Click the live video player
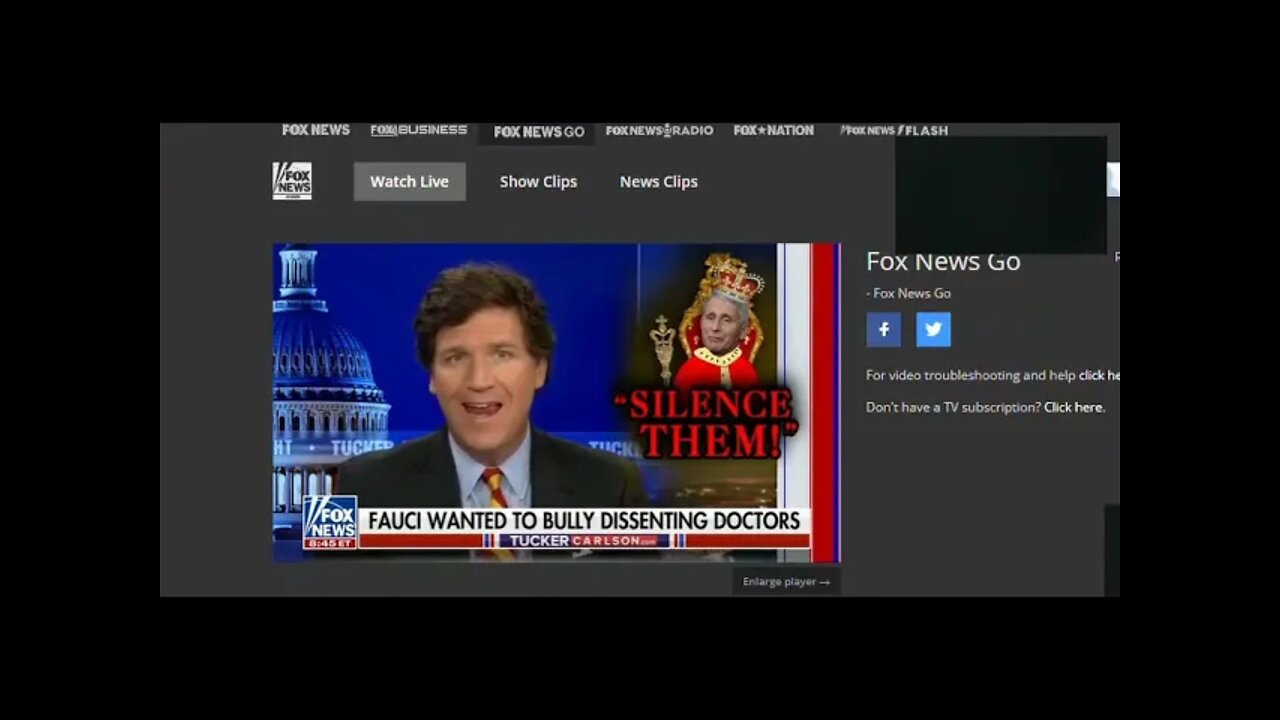The height and width of the screenshot is (720, 1280). pos(557,402)
